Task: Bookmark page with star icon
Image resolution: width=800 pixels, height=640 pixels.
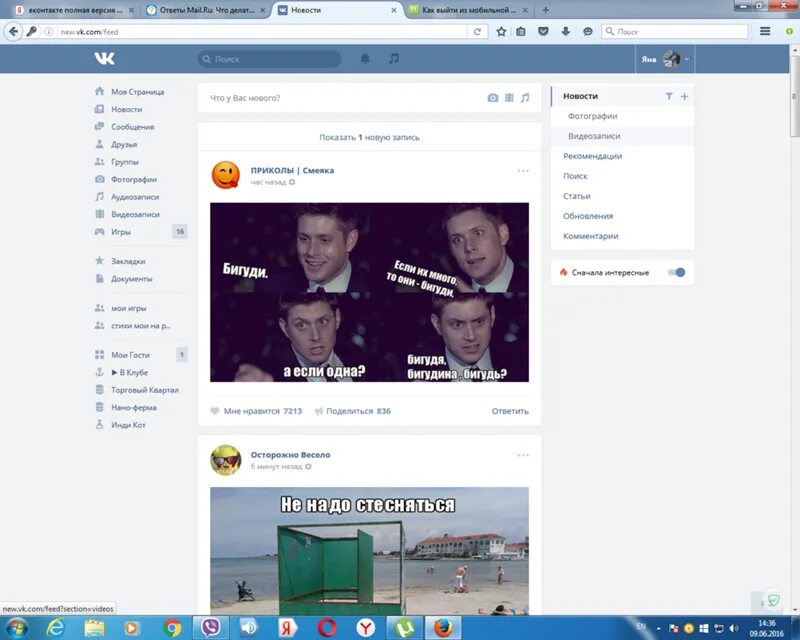Action: click(502, 32)
